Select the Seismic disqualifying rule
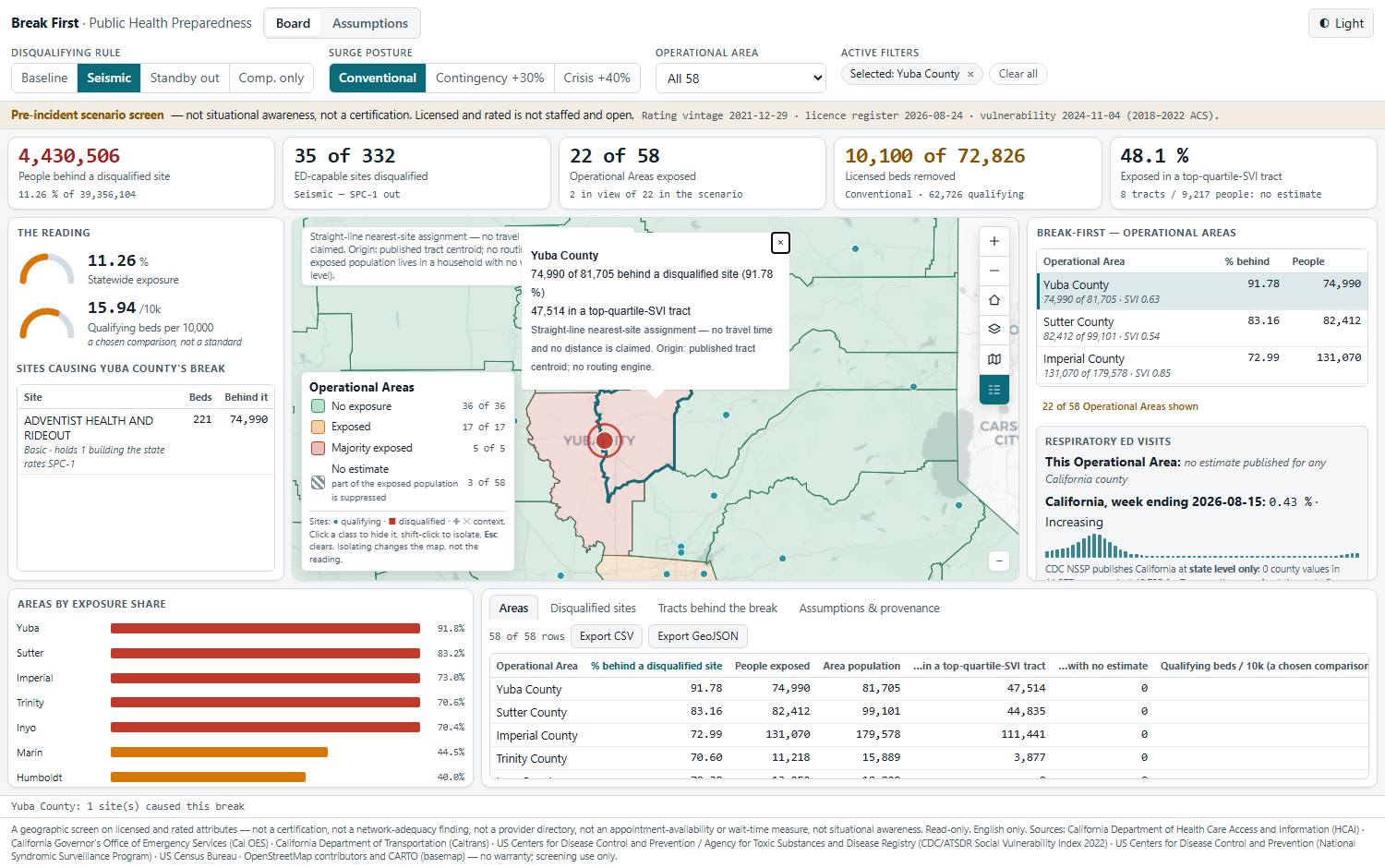Screen dimensions: 1385x868 [109, 78]
